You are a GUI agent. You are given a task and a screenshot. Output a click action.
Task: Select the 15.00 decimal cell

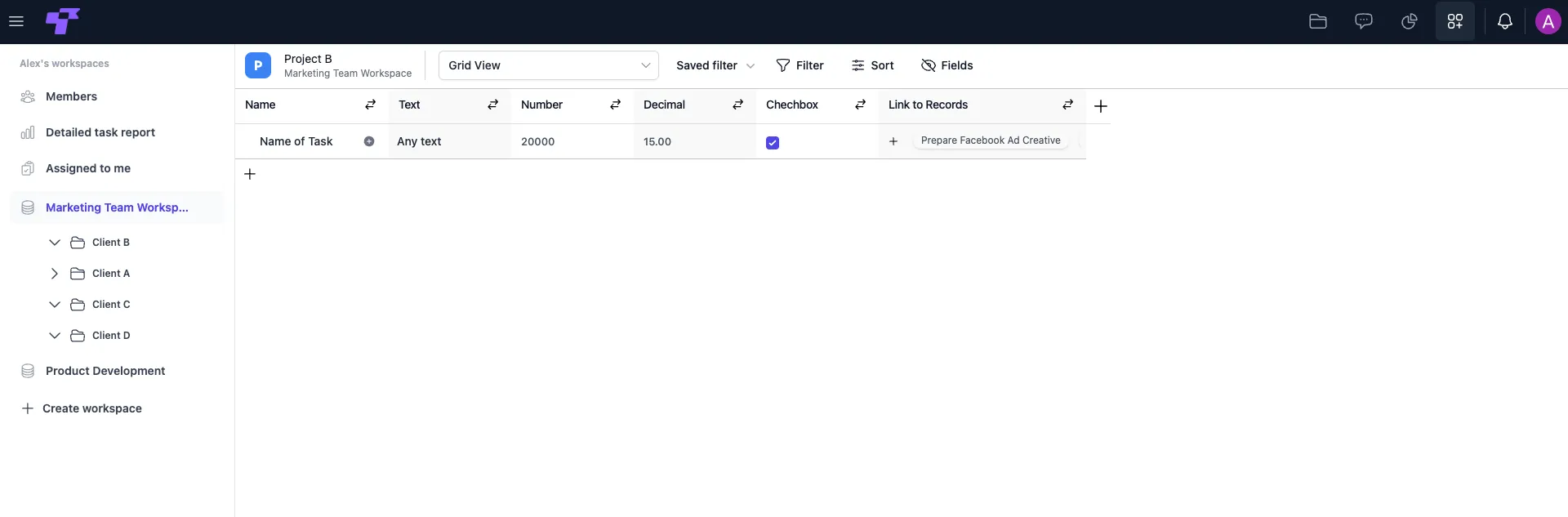[695, 141]
